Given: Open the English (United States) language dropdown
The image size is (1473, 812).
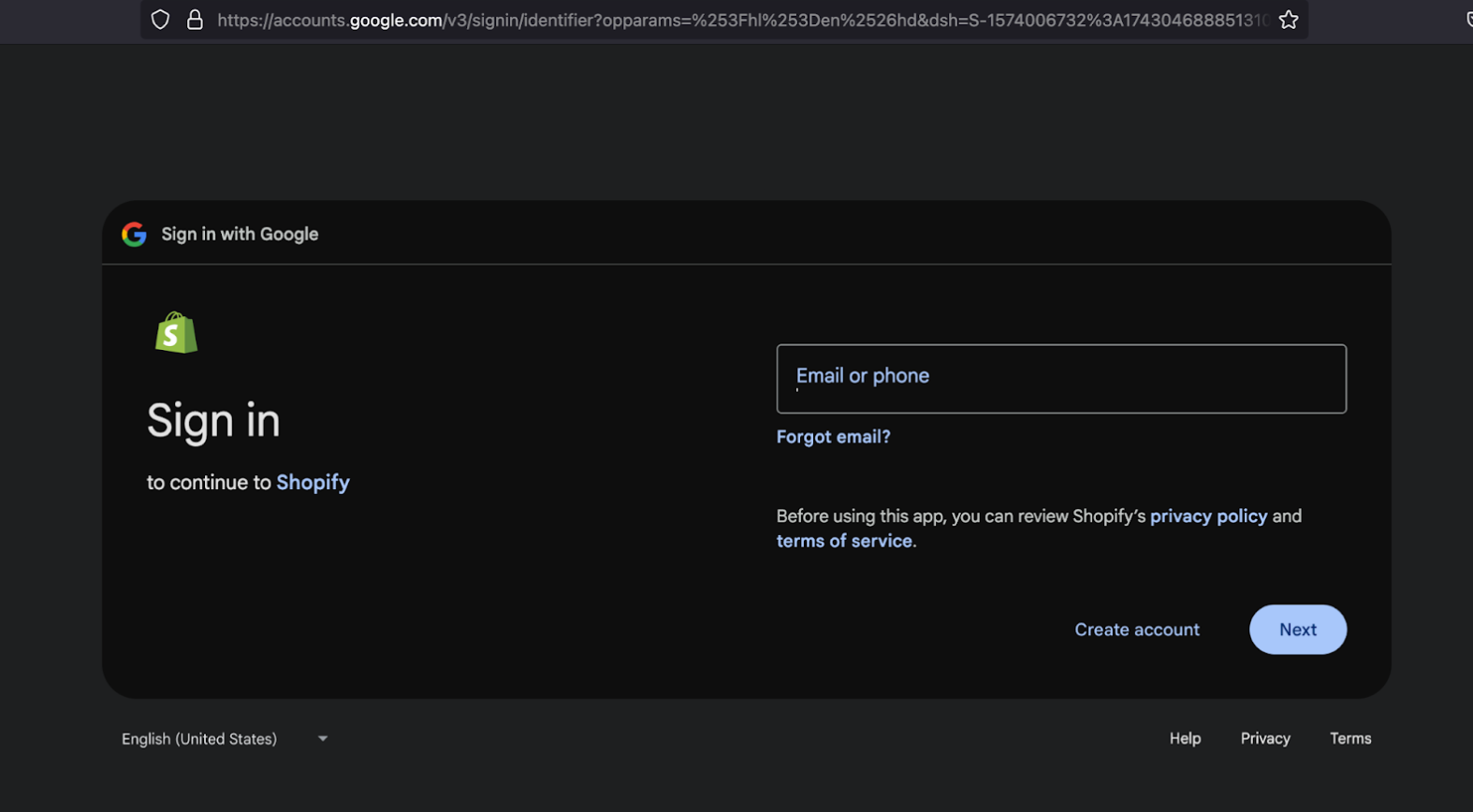Looking at the screenshot, I should pos(225,739).
